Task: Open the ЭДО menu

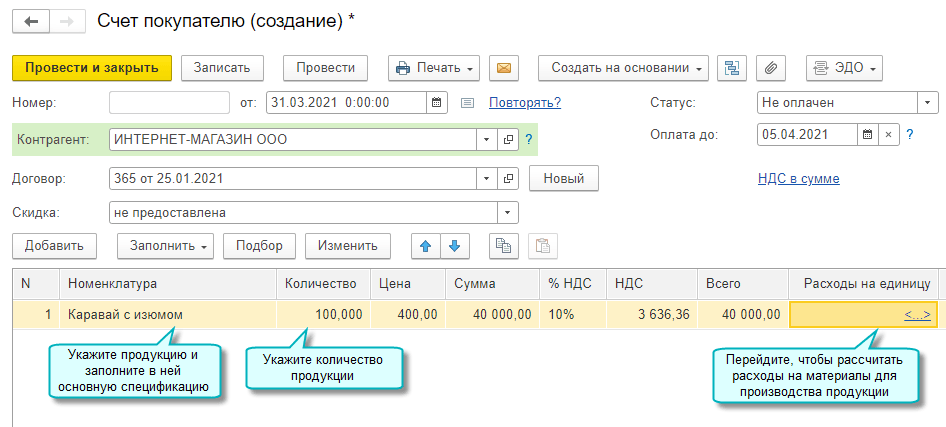Action: (844, 68)
